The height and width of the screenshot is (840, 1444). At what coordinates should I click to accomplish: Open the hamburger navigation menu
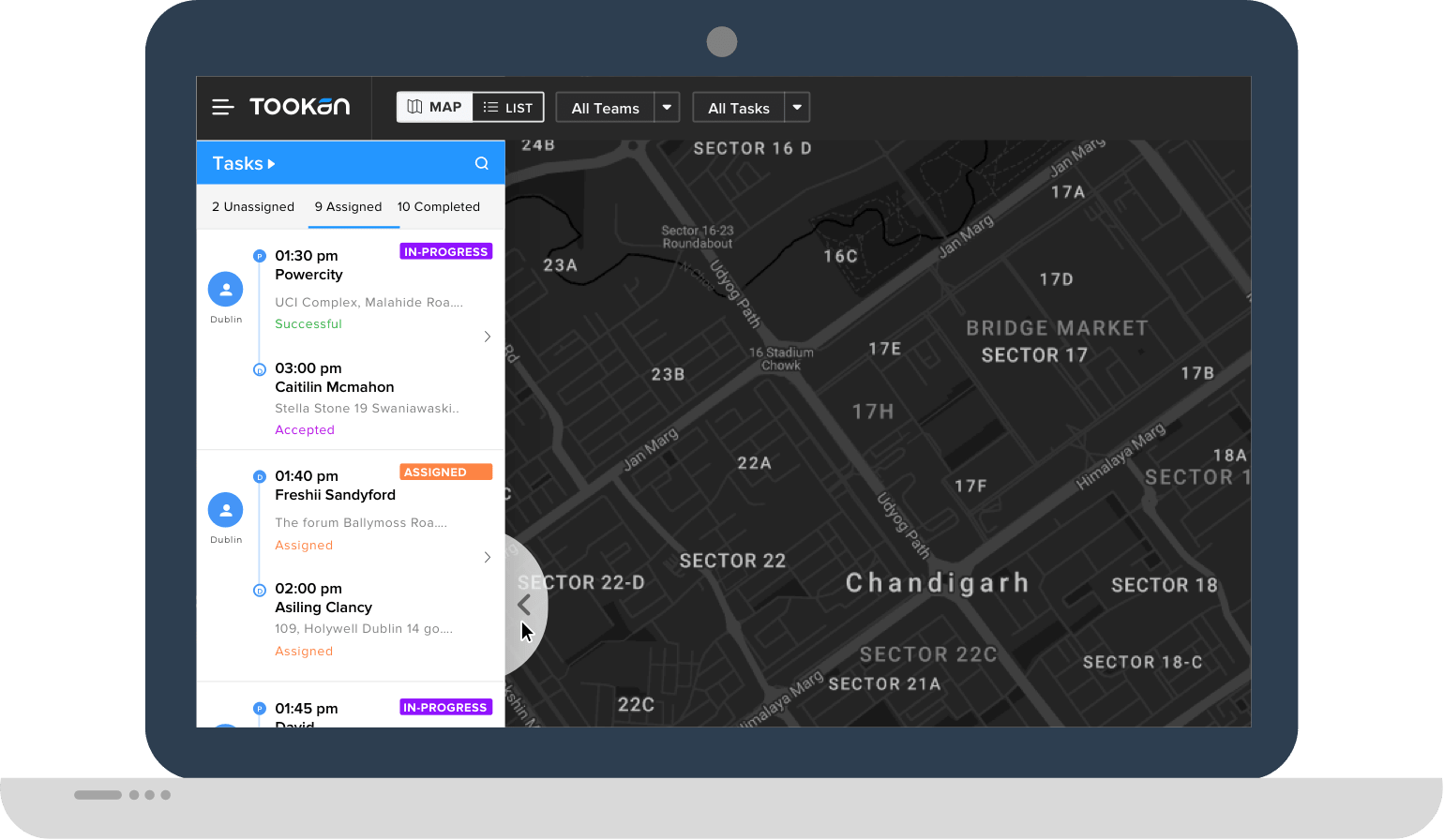click(x=222, y=108)
